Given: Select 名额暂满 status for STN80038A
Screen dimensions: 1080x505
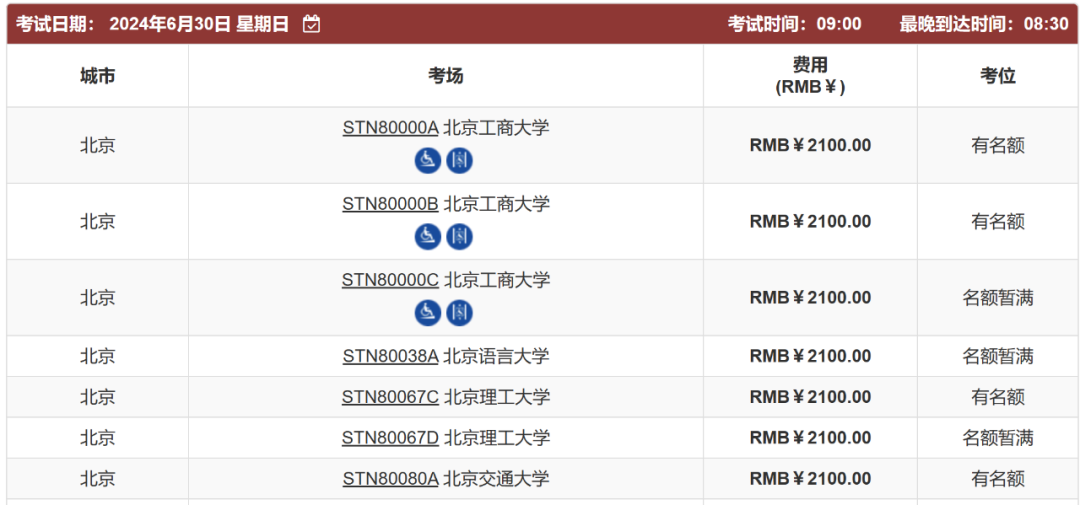Looking at the screenshot, I should (x=998, y=356).
